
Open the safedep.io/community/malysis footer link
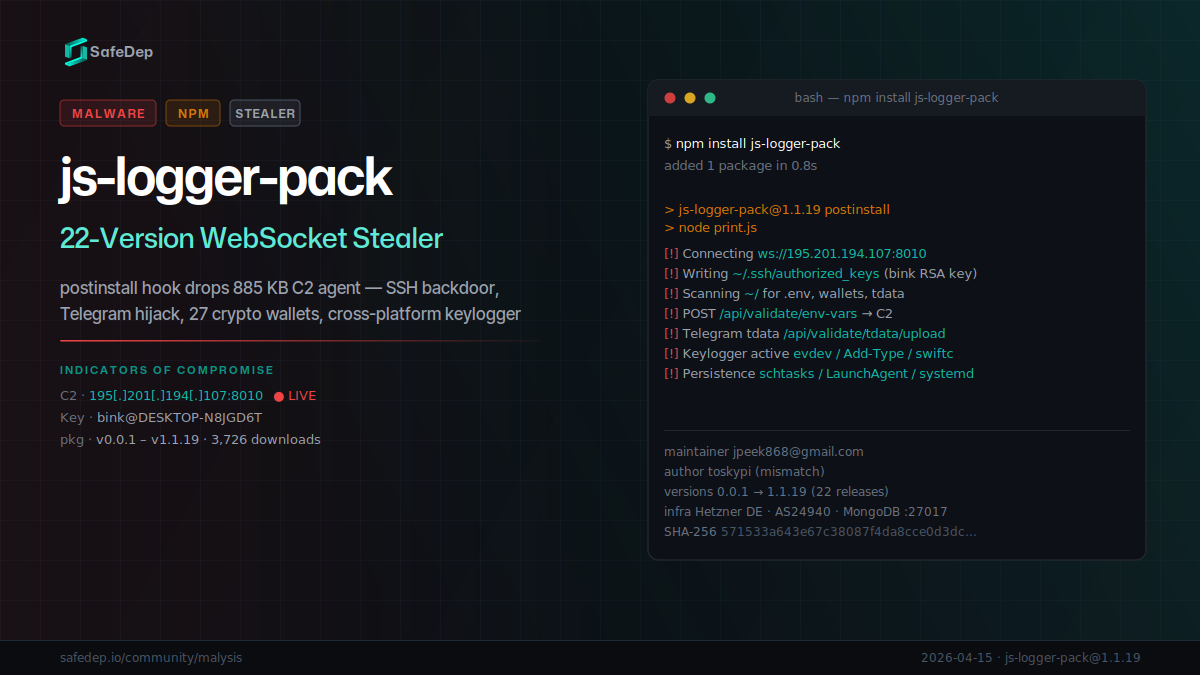click(151, 657)
